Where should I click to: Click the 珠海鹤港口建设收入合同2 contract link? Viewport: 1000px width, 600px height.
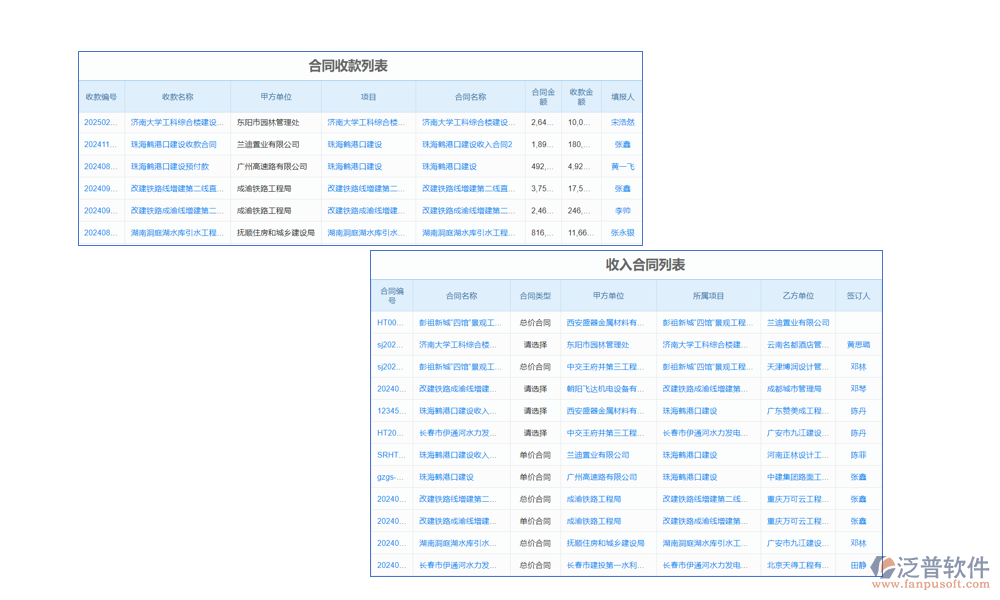[x=466, y=144]
